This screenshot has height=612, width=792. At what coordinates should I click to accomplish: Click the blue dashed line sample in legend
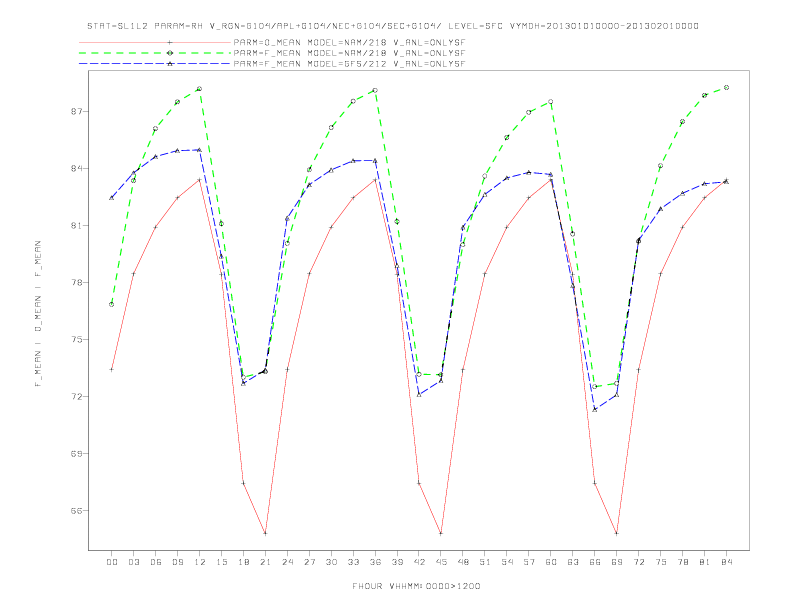coord(155,64)
